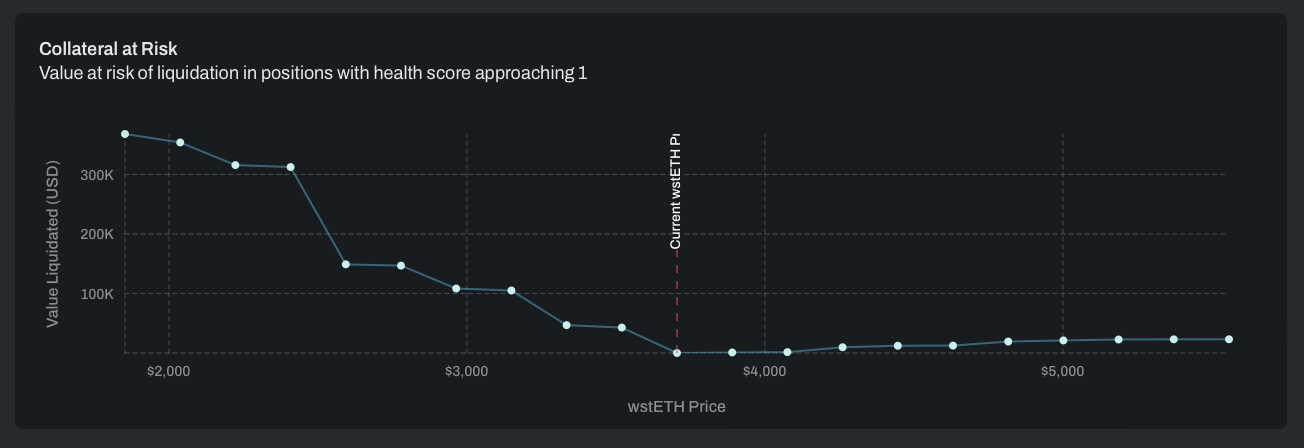1304x448 pixels.
Task: Click the $3,000 x-axis label
Action: tap(466, 372)
